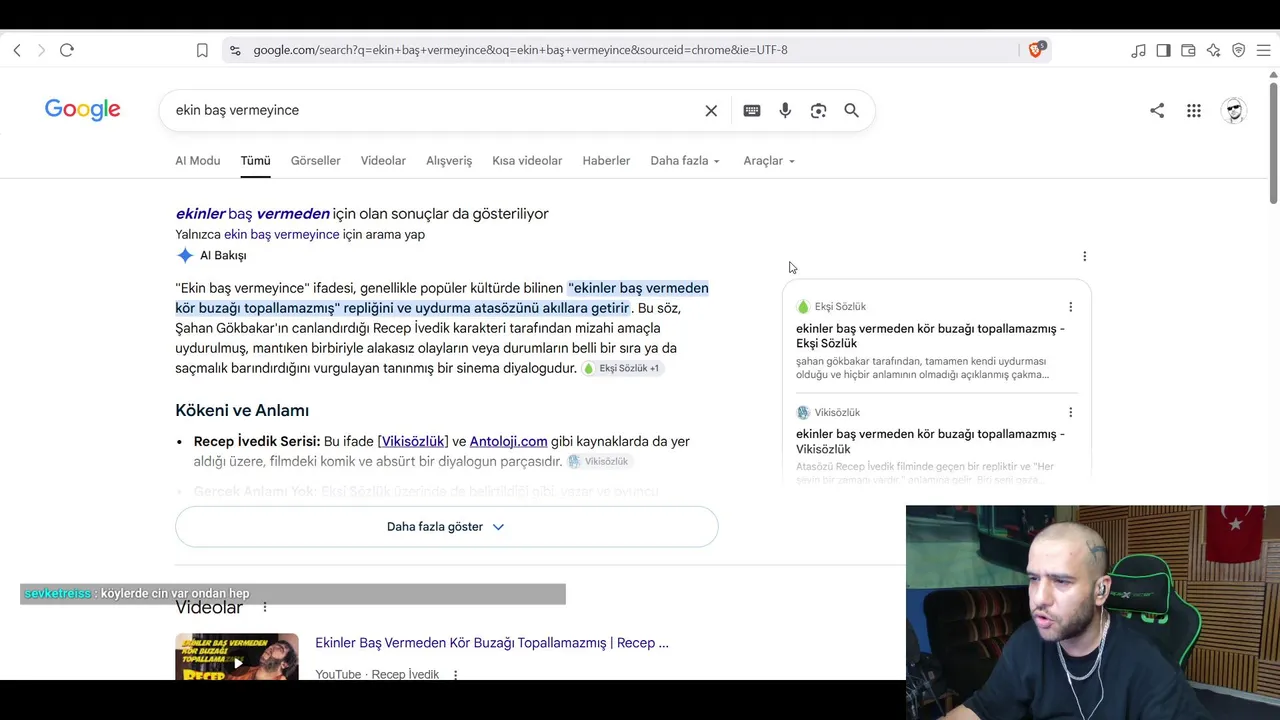Screen dimensions: 1280x720
Task: Follow the Antoloji.com link
Action: point(508,441)
